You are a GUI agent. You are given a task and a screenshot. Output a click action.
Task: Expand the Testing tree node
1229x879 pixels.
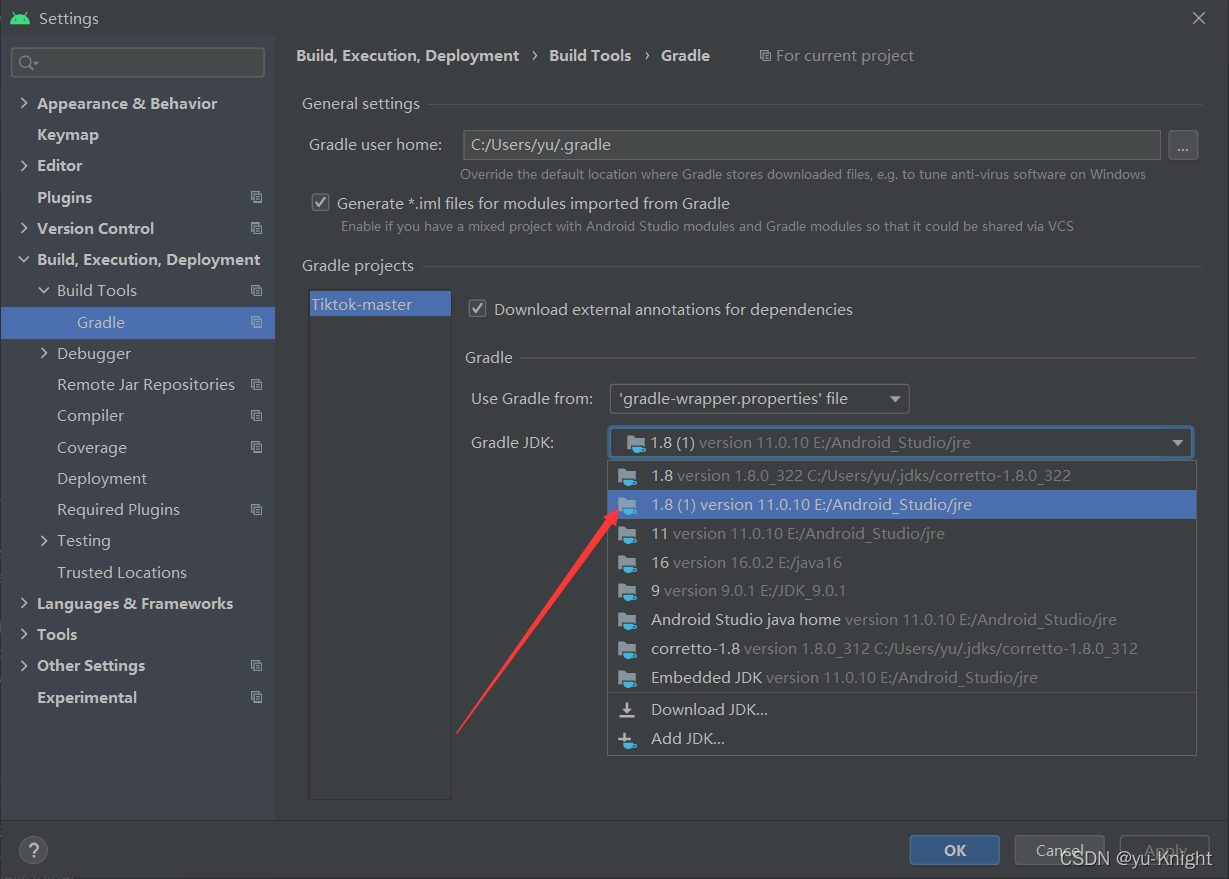[x=44, y=540]
